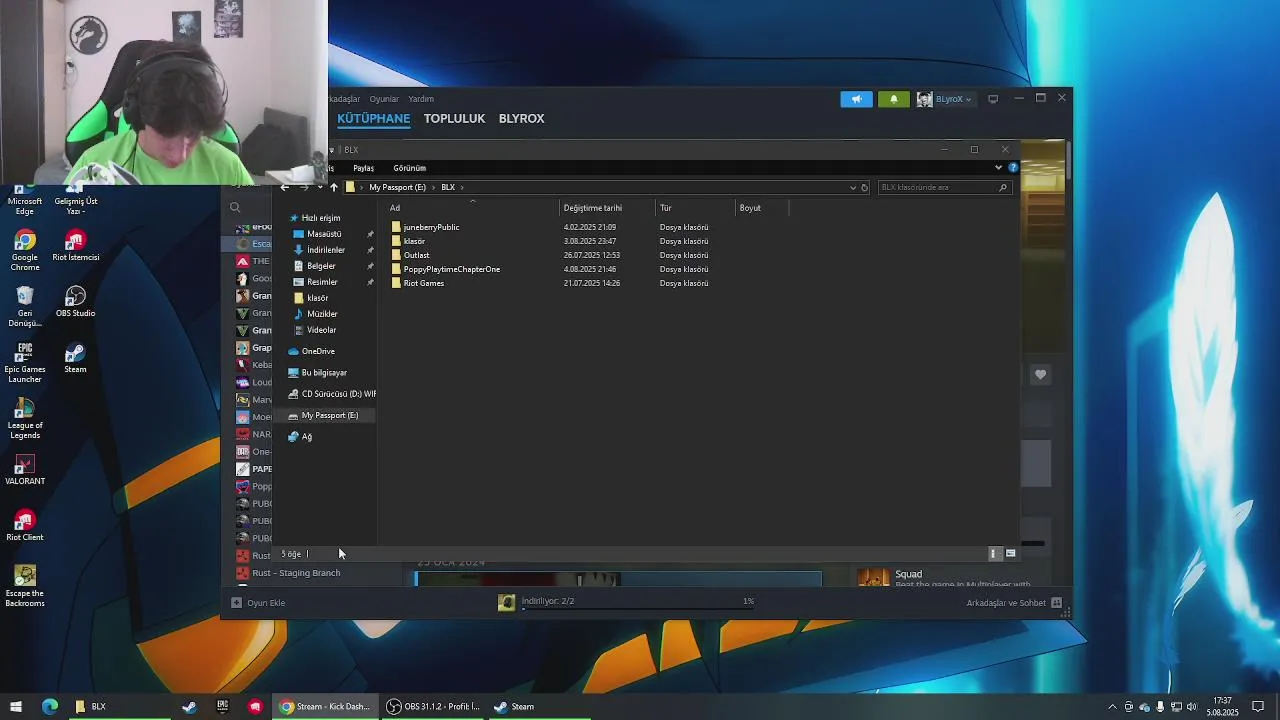
Task: Open League of Legends desktop icon
Action: pyautogui.click(x=25, y=419)
